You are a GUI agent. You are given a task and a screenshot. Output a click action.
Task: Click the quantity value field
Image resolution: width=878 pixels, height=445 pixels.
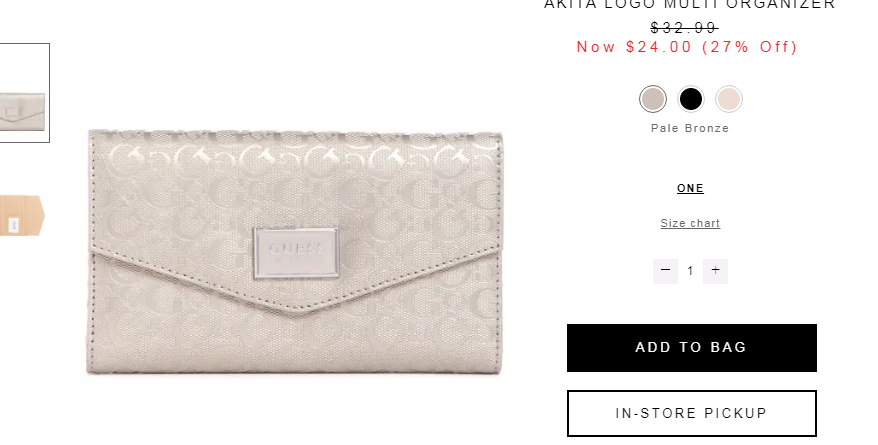tap(690, 271)
